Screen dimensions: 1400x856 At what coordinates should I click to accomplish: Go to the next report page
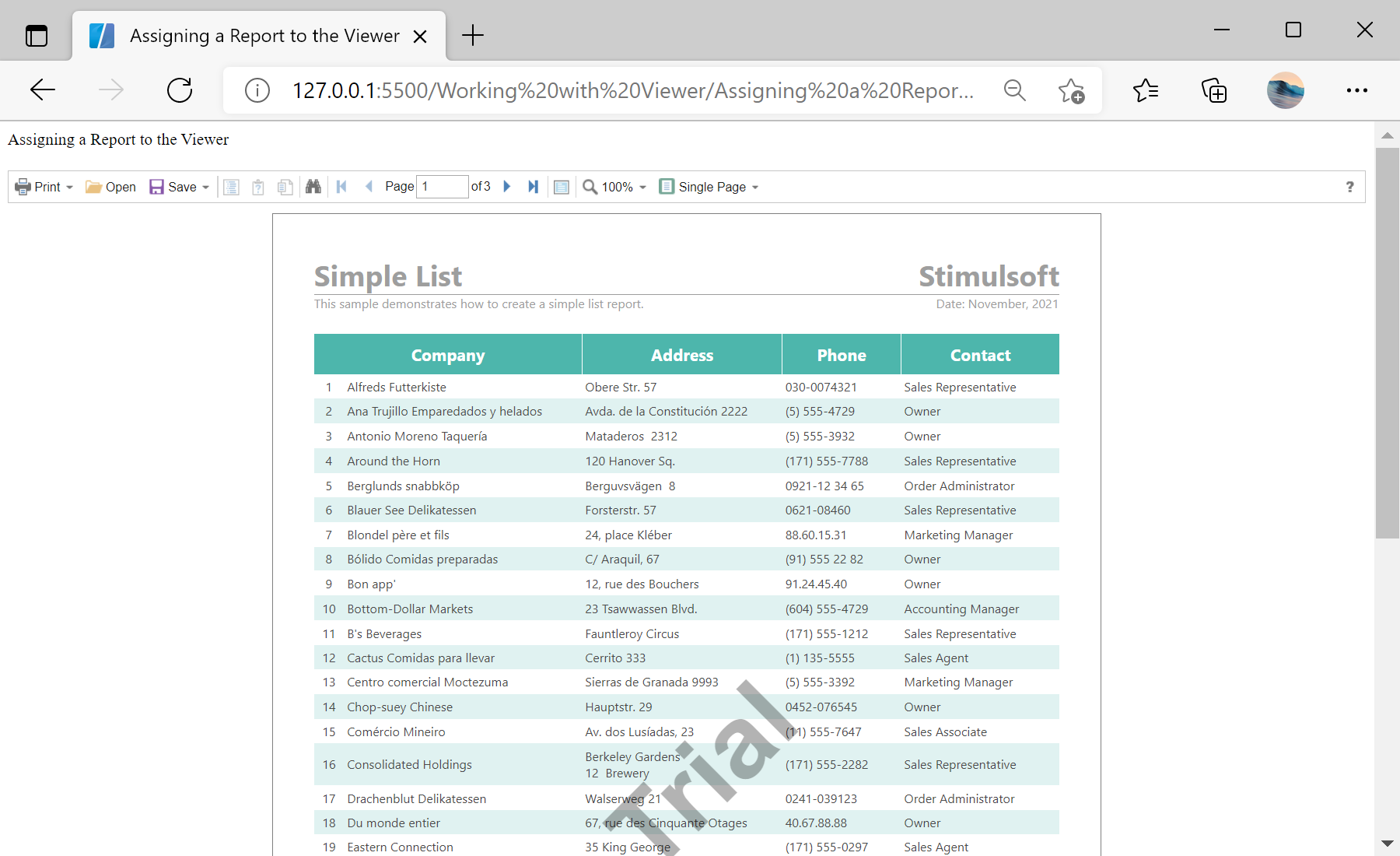(x=507, y=187)
